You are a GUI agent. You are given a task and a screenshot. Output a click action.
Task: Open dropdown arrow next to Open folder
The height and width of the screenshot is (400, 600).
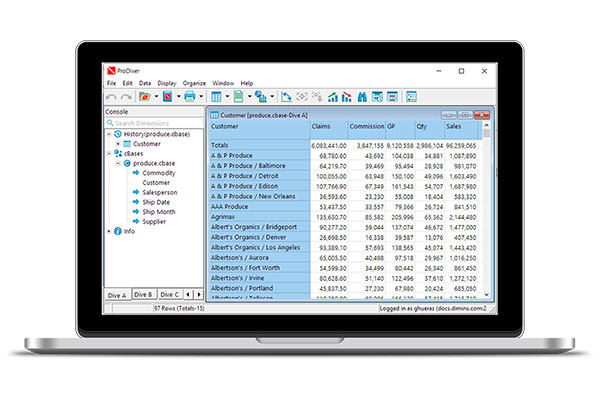[x=156, y=96]
